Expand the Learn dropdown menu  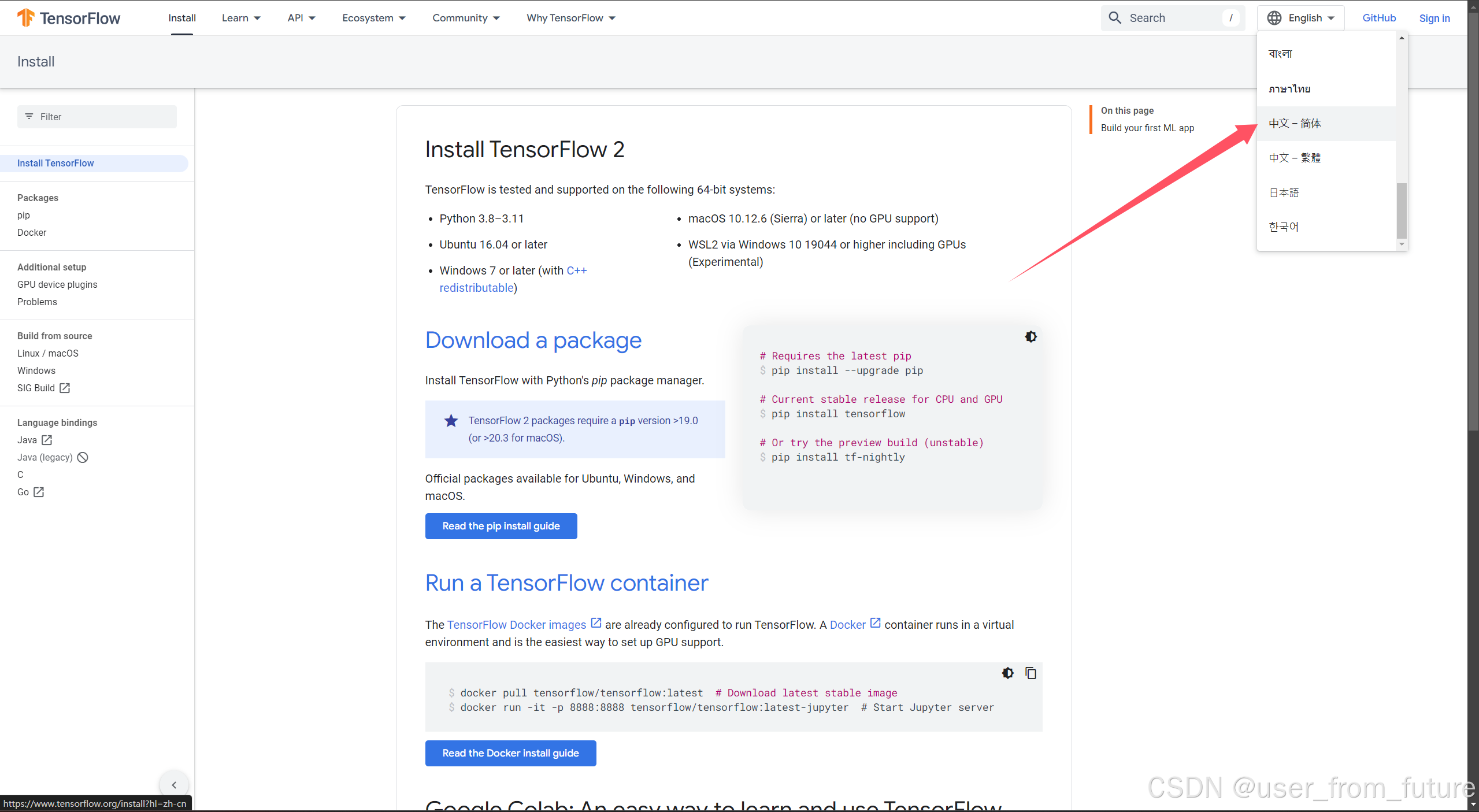241,18
